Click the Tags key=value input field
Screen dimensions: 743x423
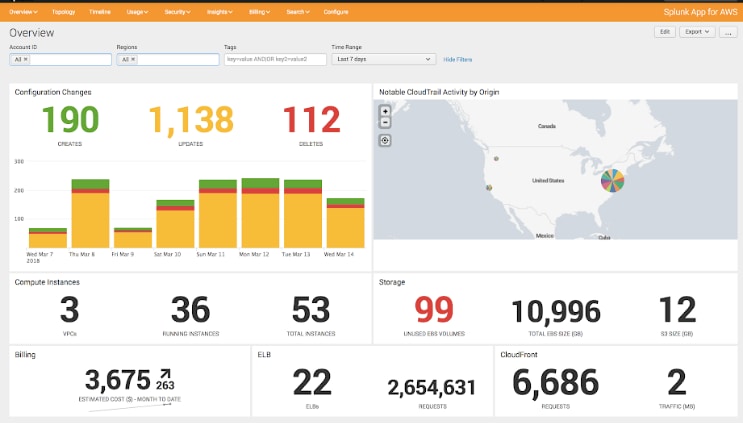tap(275, 59)
